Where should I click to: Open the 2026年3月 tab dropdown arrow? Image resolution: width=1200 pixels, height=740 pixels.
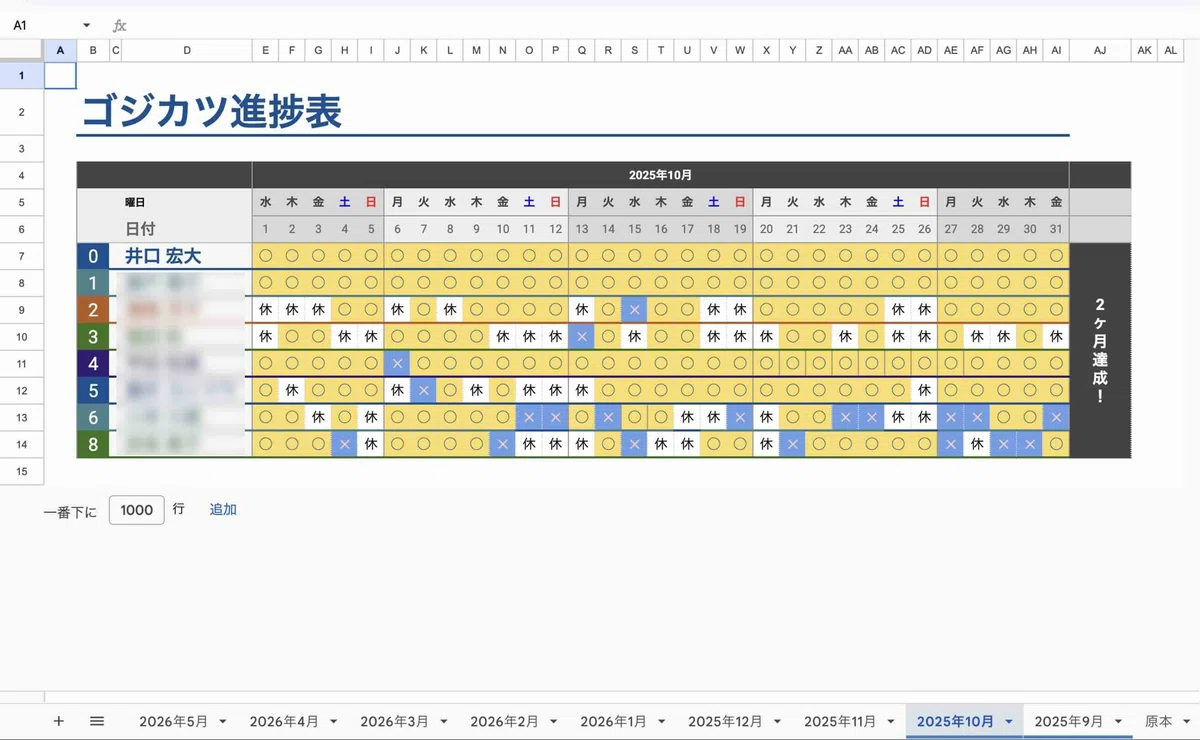click(x=443, y=722)
